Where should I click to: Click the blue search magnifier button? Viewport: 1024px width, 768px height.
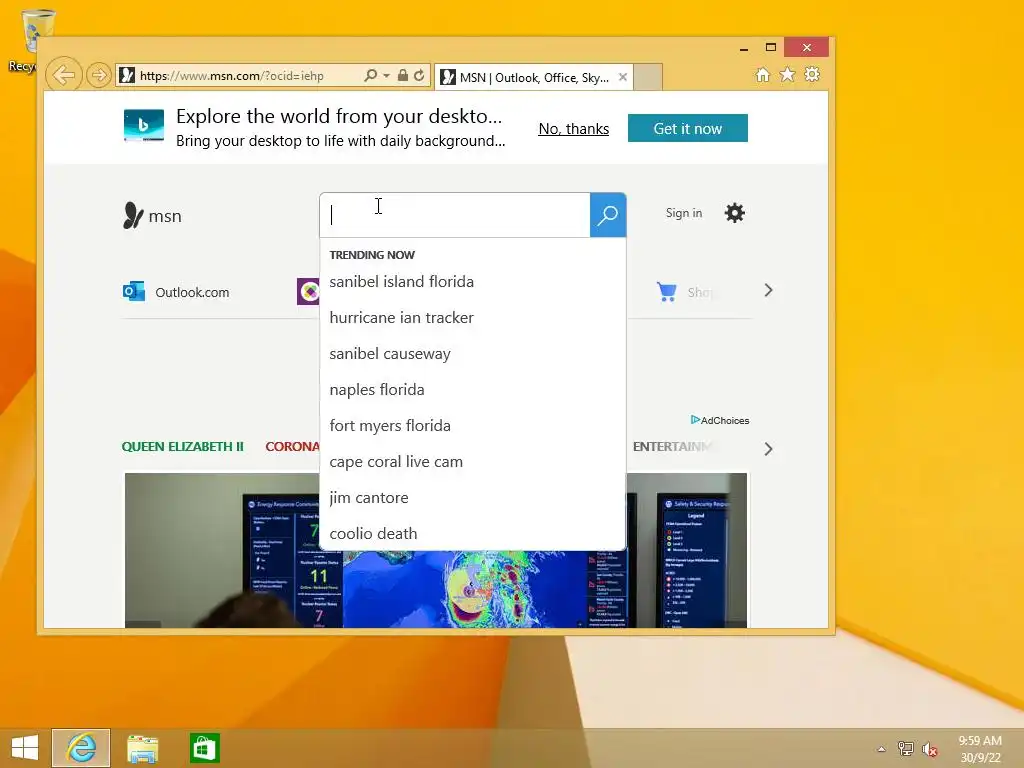608,215
